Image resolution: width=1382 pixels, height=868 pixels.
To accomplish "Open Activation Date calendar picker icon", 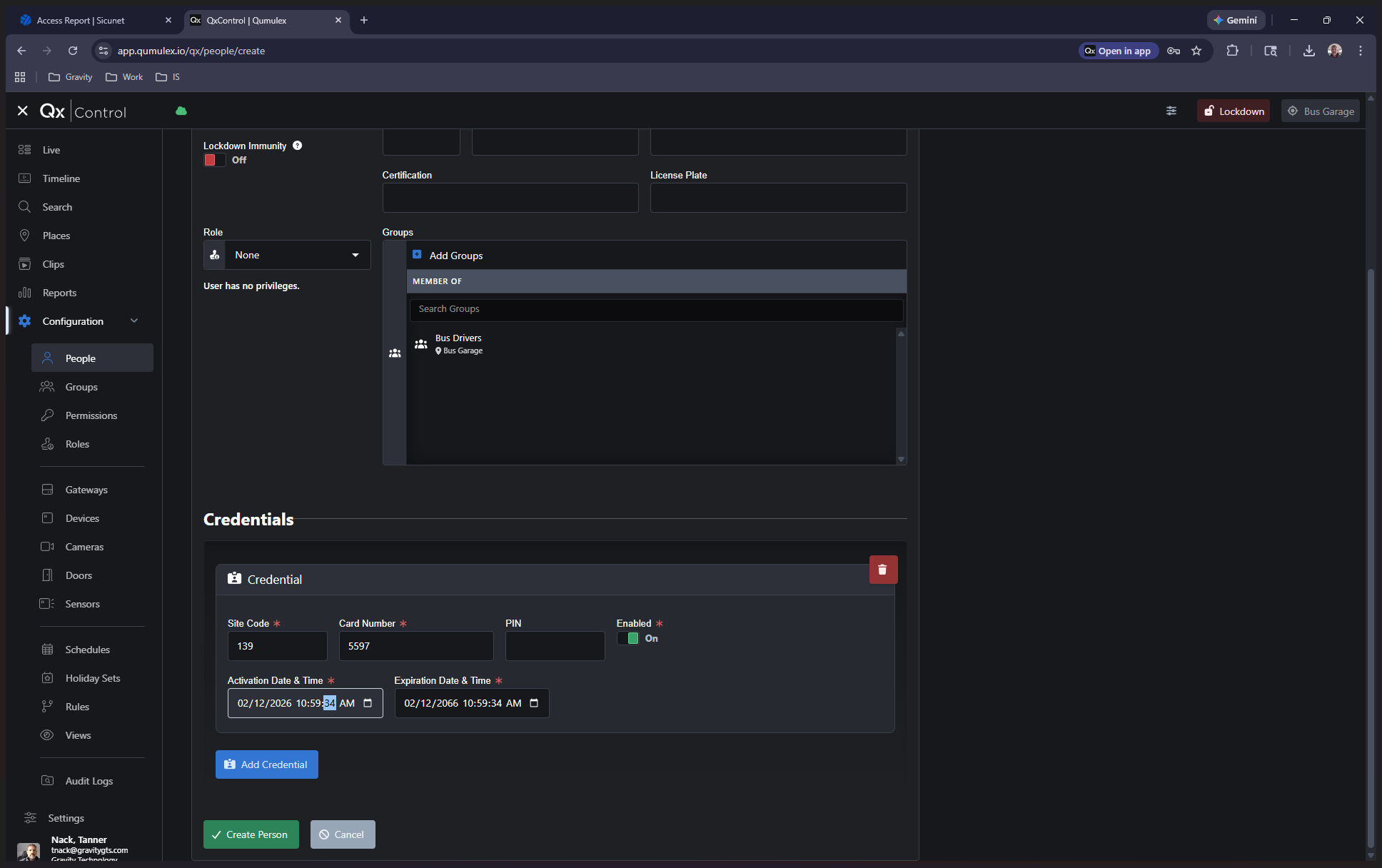I will (x=368, y=703).
